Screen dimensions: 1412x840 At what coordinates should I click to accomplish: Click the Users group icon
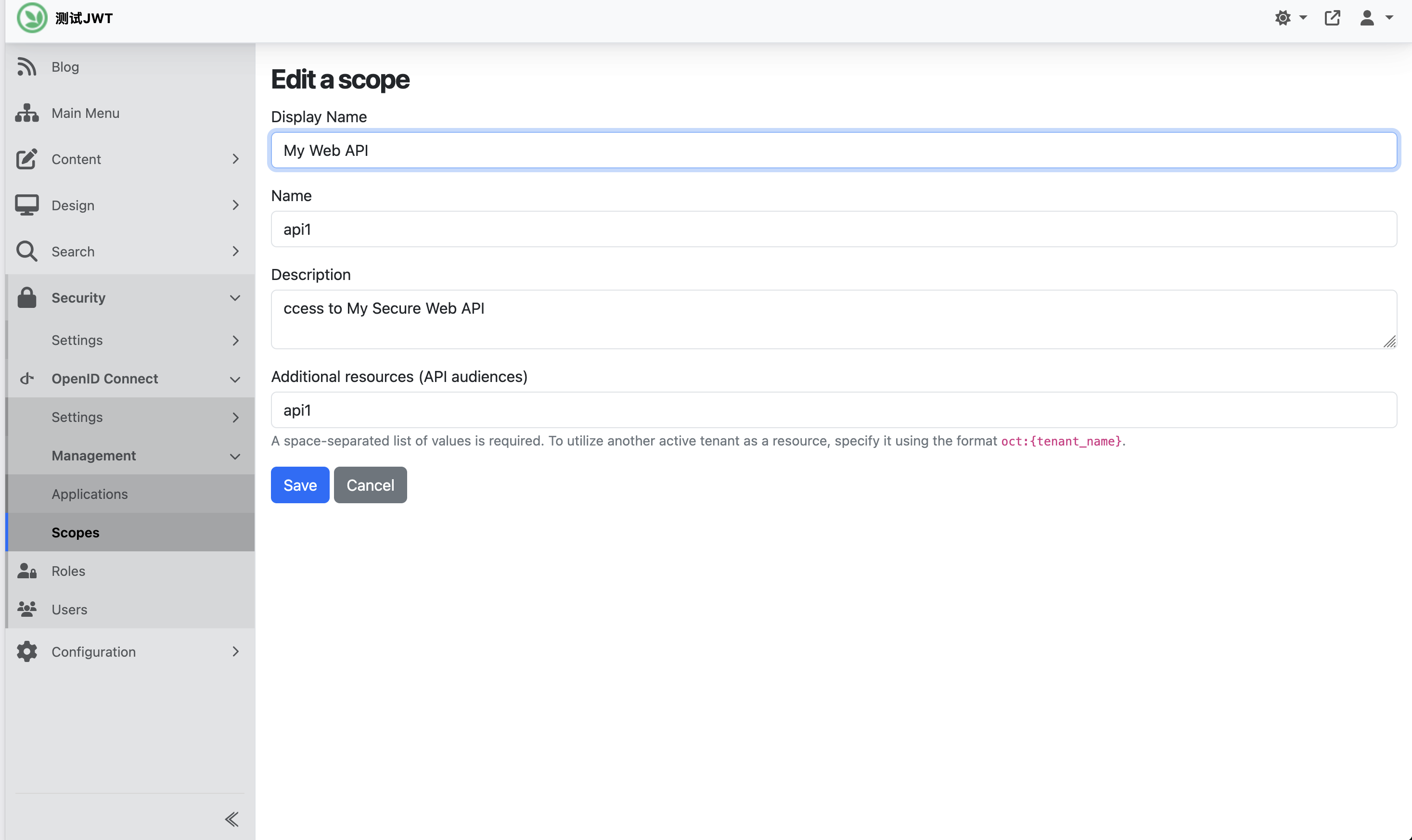pos(26,609)
